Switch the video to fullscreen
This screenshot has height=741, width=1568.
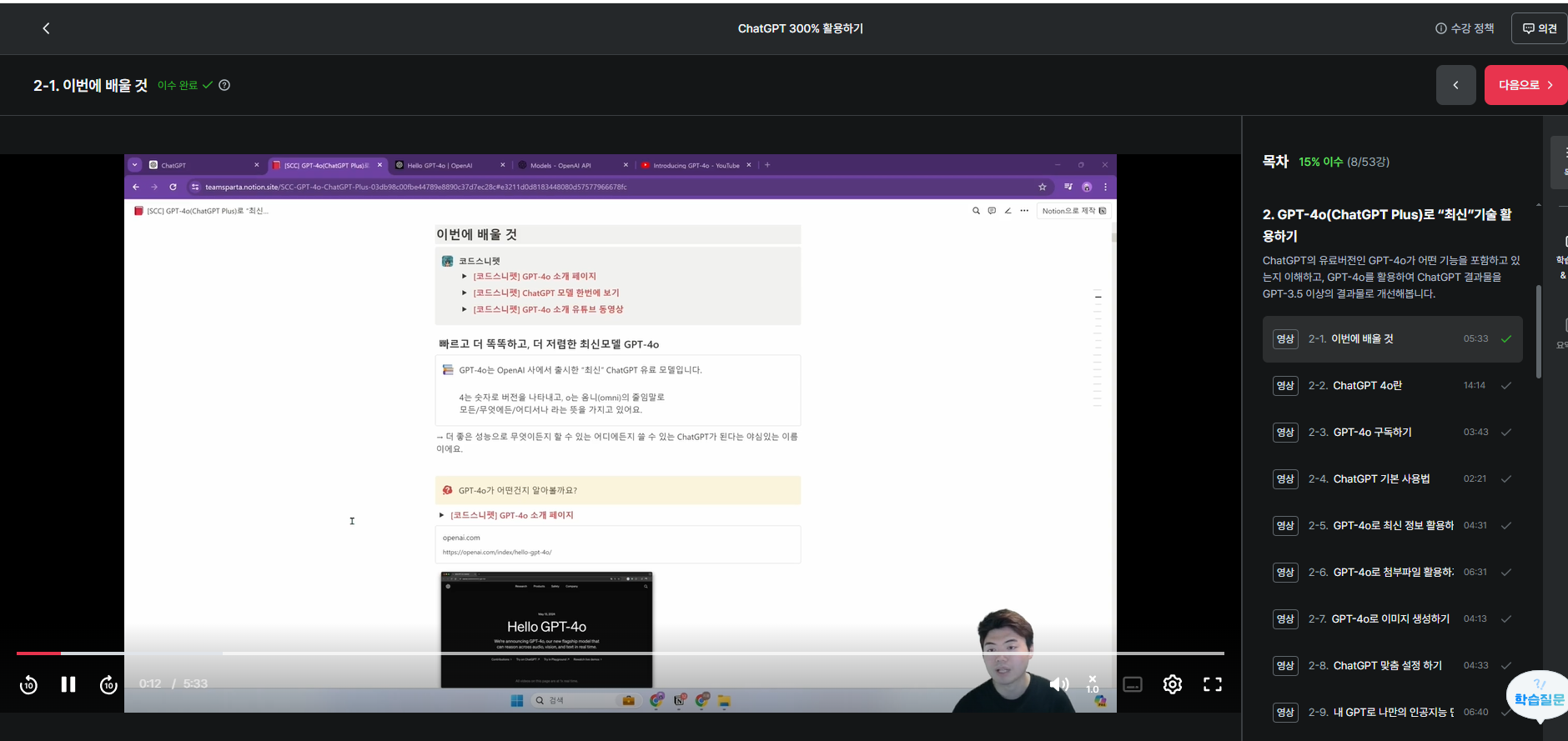[x=1213, y=684]
